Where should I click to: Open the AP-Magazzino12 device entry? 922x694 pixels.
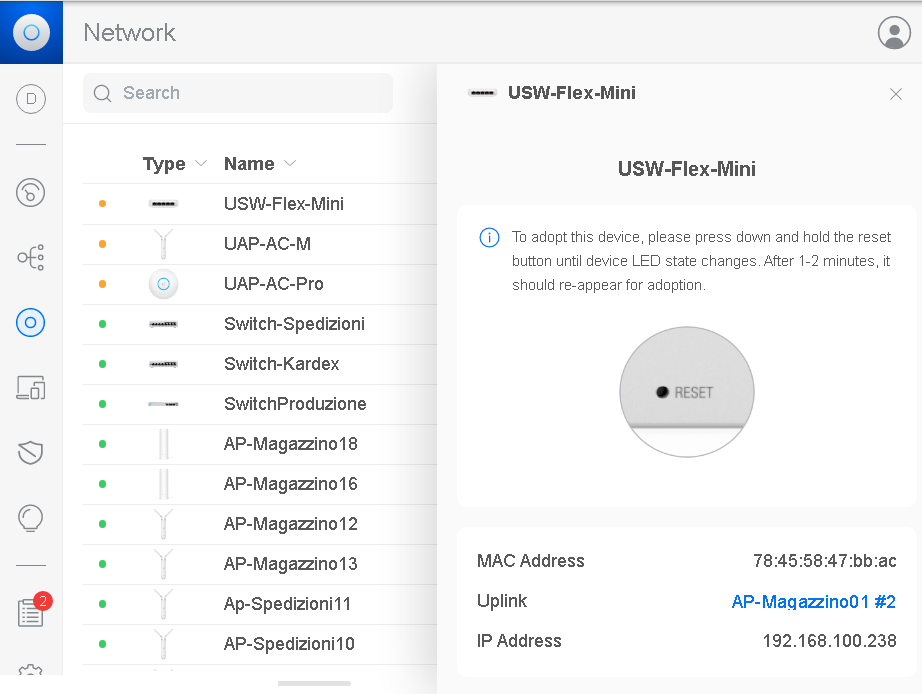click(x=290, y=524)
